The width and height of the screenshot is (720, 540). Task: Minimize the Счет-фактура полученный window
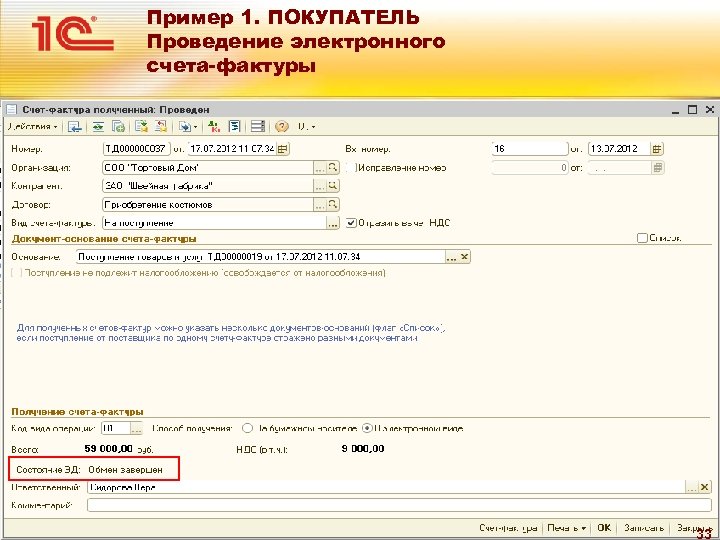point(675,111)
